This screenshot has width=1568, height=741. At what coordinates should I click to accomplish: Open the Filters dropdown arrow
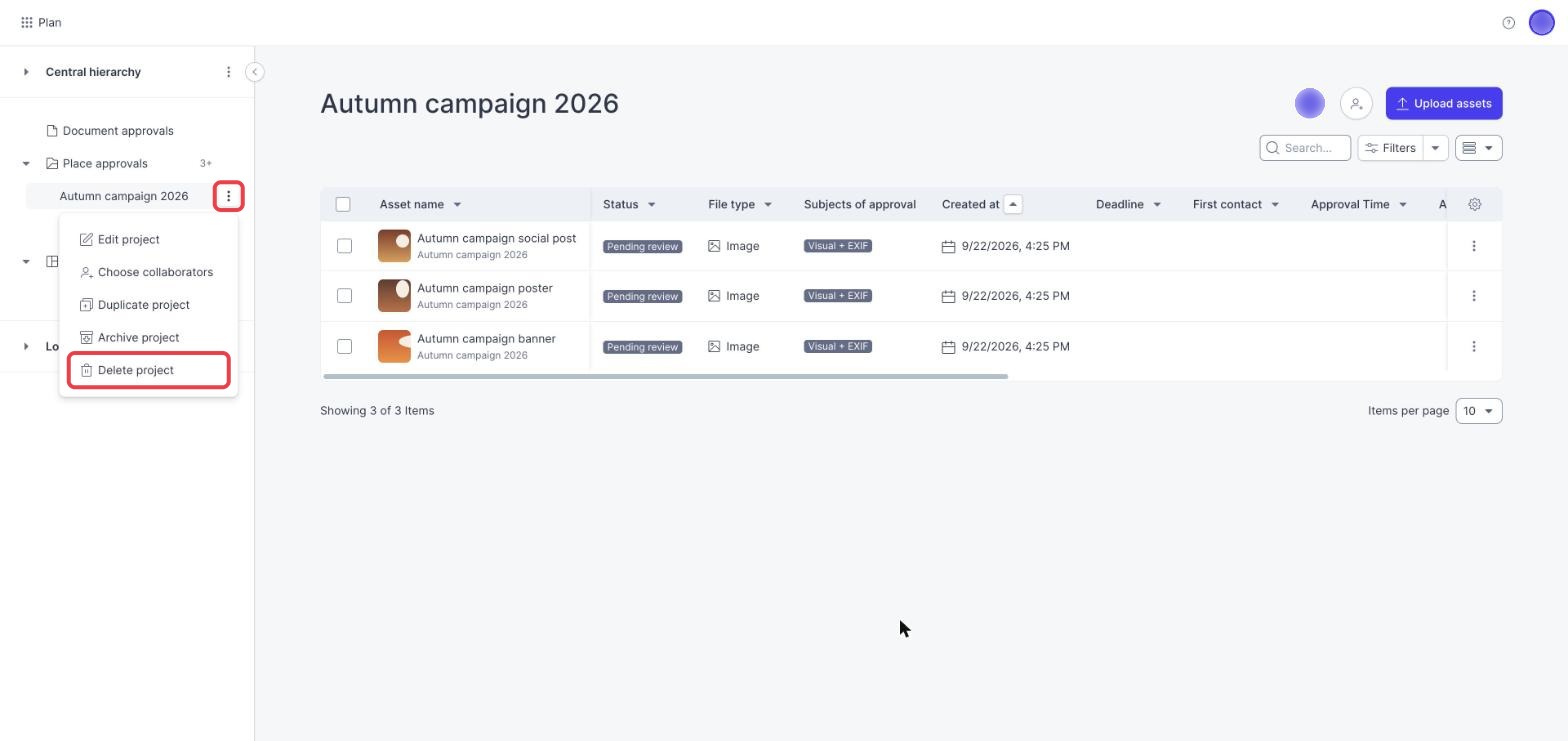pos(1435,148)
